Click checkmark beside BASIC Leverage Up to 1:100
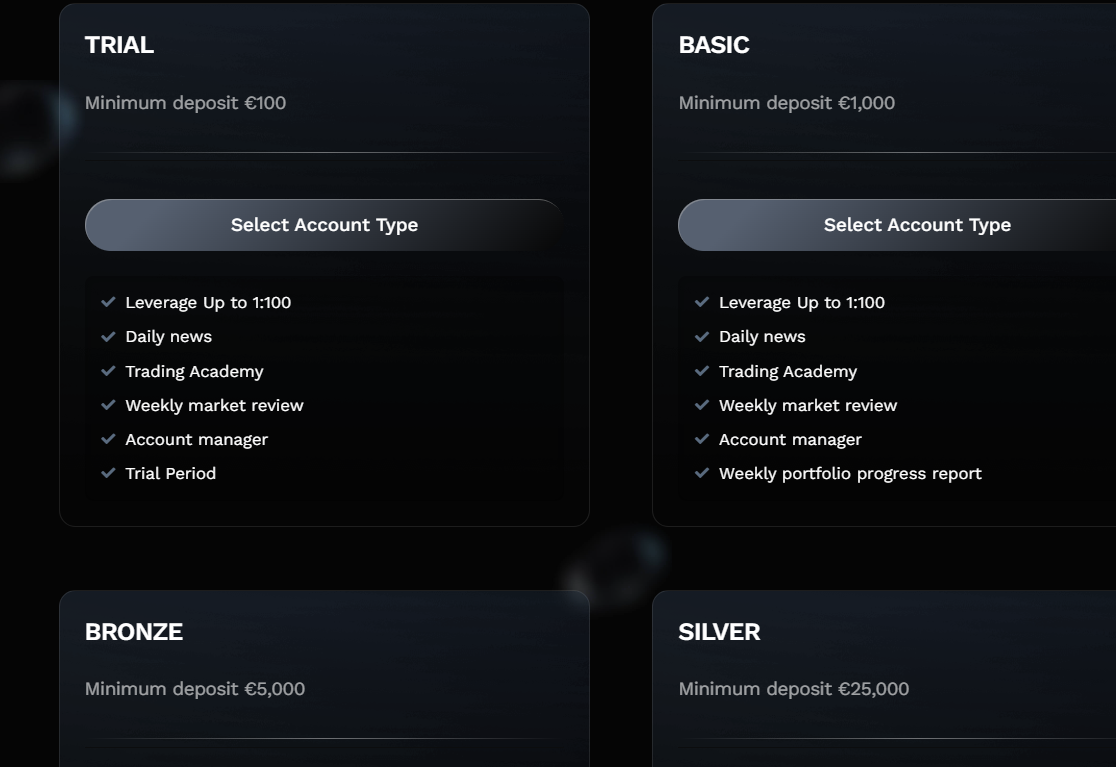The image size is (1116, 767). coord(702,302)
